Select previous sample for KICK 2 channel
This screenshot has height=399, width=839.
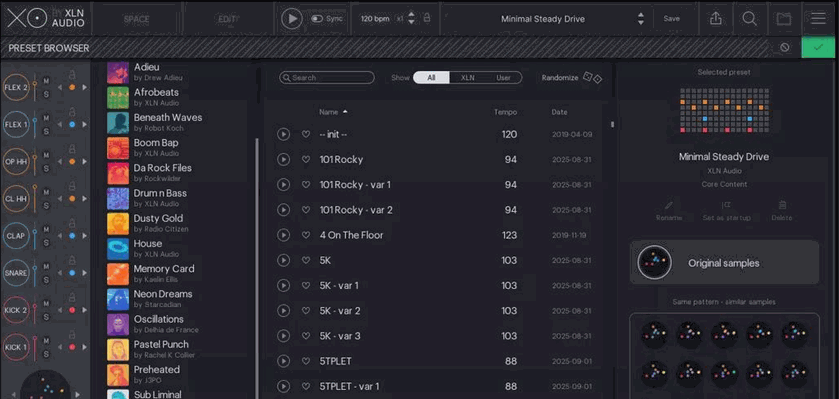click(x=59, y=310)
